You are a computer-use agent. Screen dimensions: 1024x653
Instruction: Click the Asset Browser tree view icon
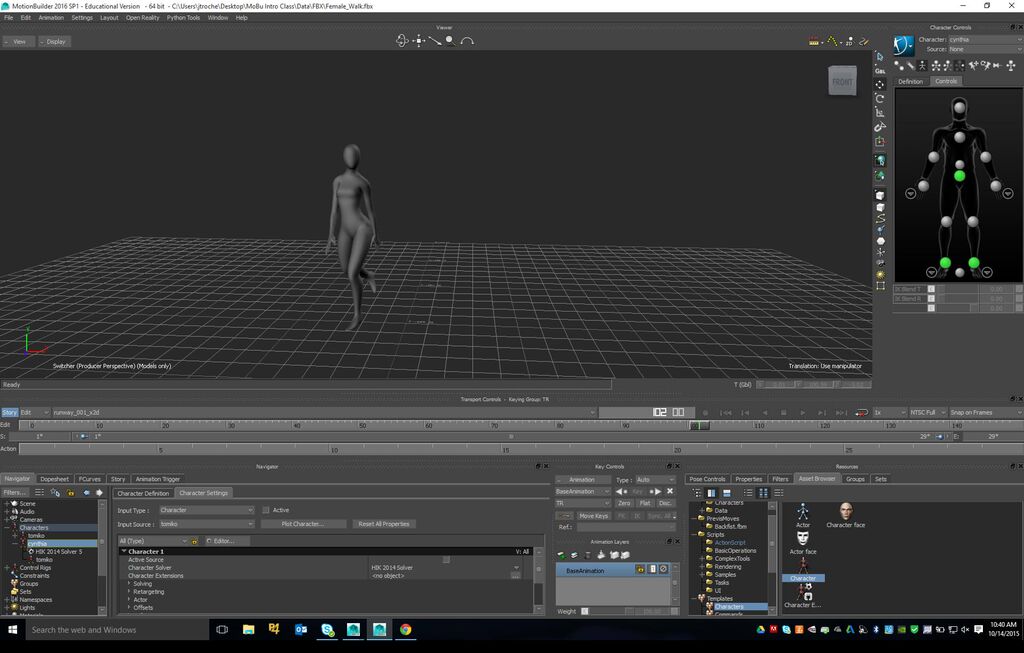tap(697, 492)
